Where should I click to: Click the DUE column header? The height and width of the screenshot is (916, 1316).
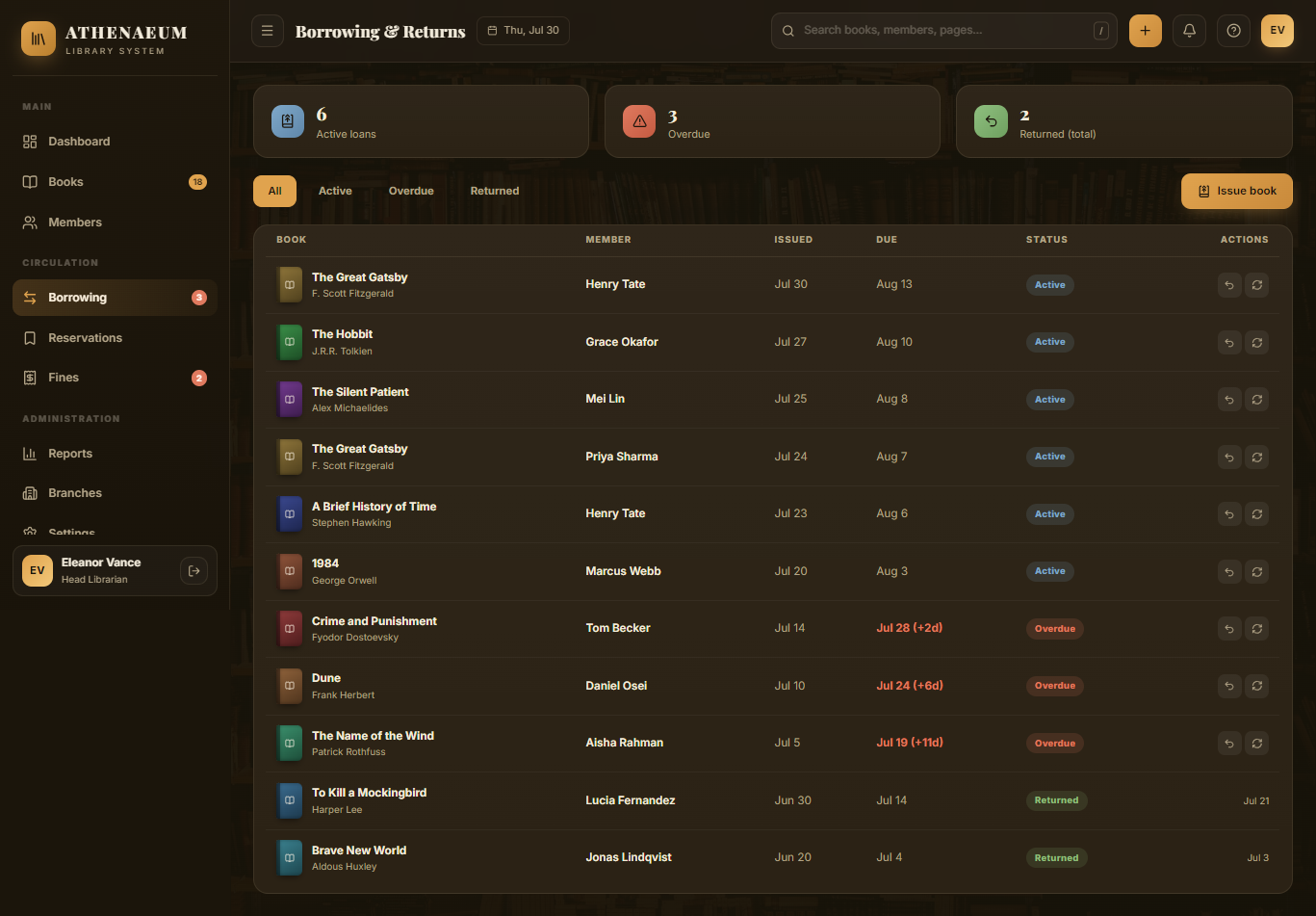(887, 240)
